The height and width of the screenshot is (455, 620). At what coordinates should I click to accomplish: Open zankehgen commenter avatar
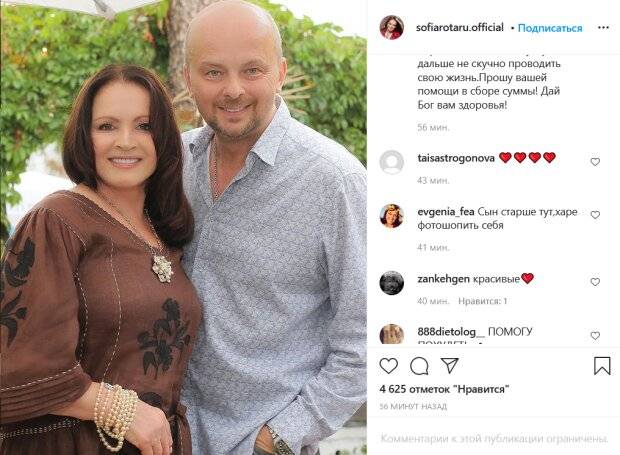[391, 283]
